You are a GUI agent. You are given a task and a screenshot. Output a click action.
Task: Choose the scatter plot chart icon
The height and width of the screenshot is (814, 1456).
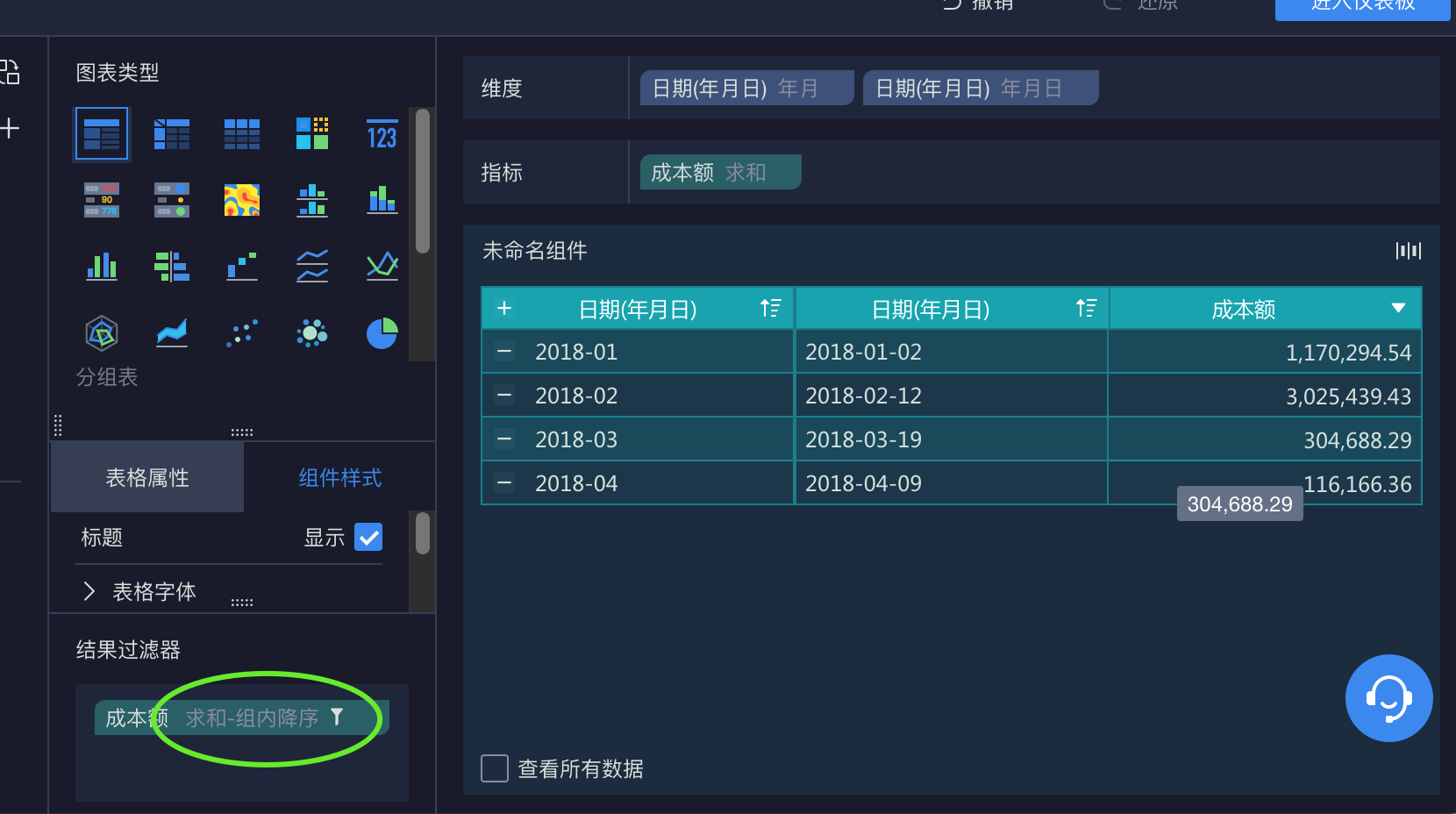[x=242, y=333]
